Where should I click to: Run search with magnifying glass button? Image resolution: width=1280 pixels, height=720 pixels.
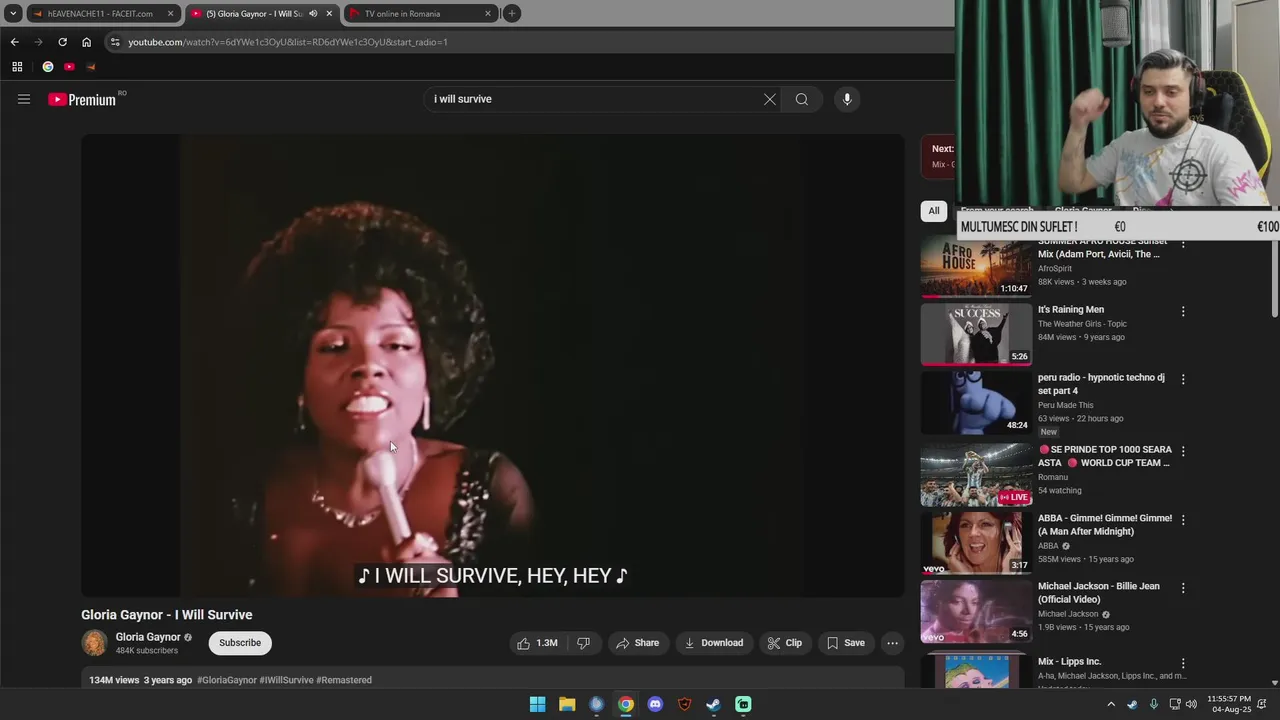click(801, 99)
